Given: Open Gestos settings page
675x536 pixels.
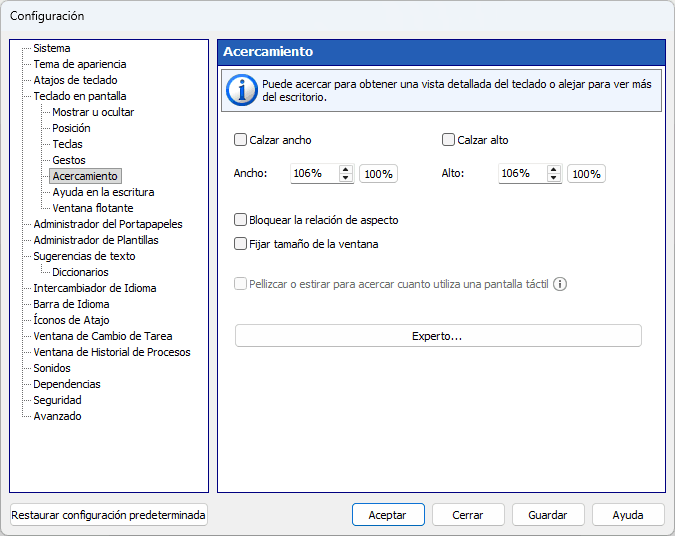Looking at the screenshot, I should tap(69, 160).
